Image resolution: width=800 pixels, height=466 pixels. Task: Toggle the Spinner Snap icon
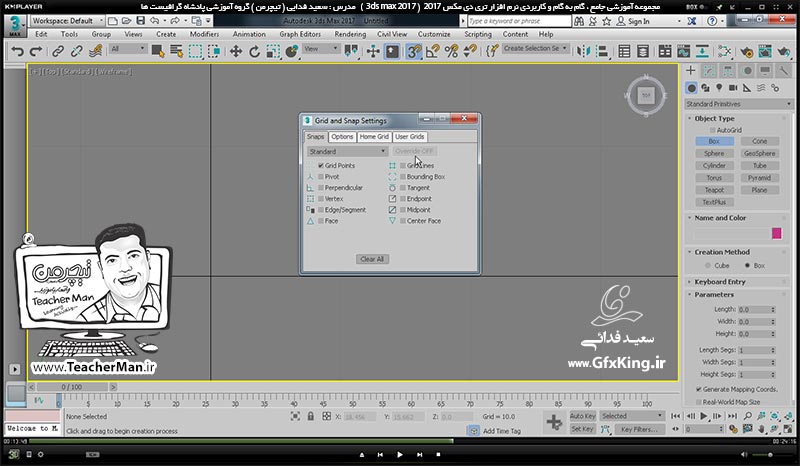(470, 52)
